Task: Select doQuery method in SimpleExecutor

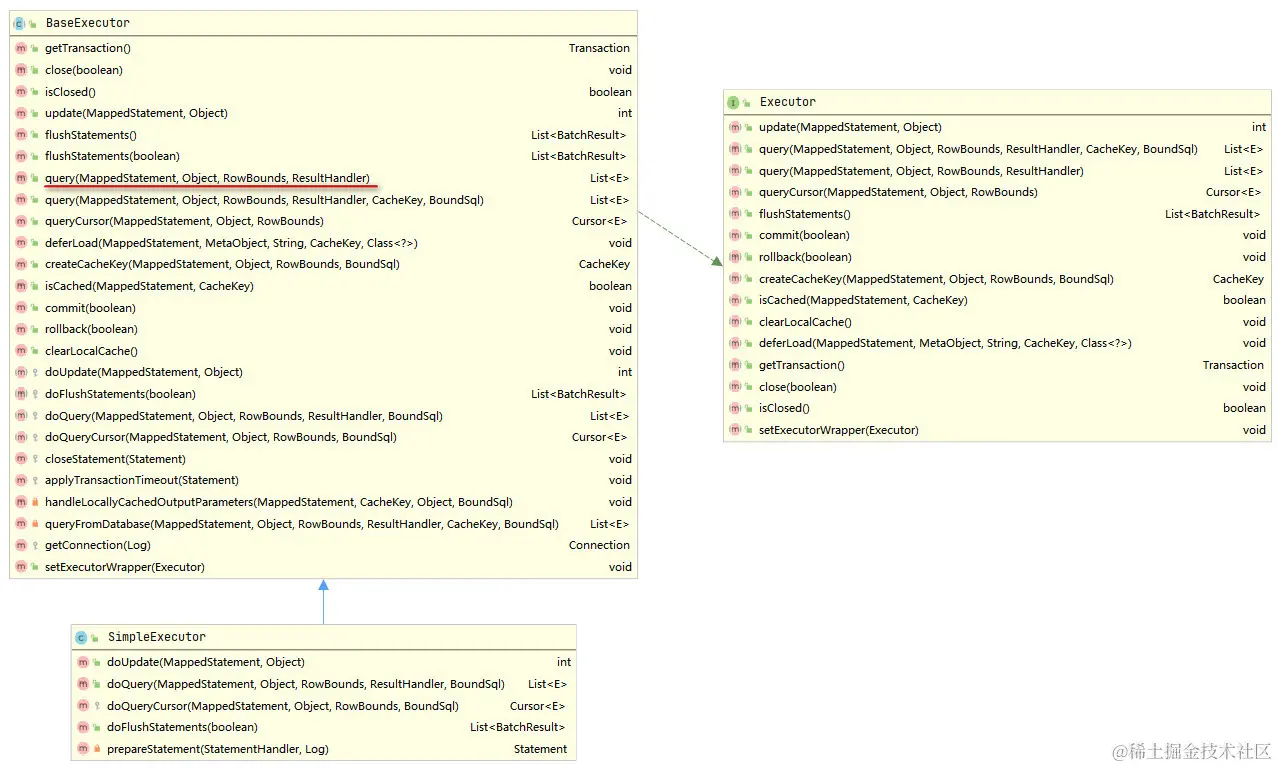Action: click(x=306, y=684)
